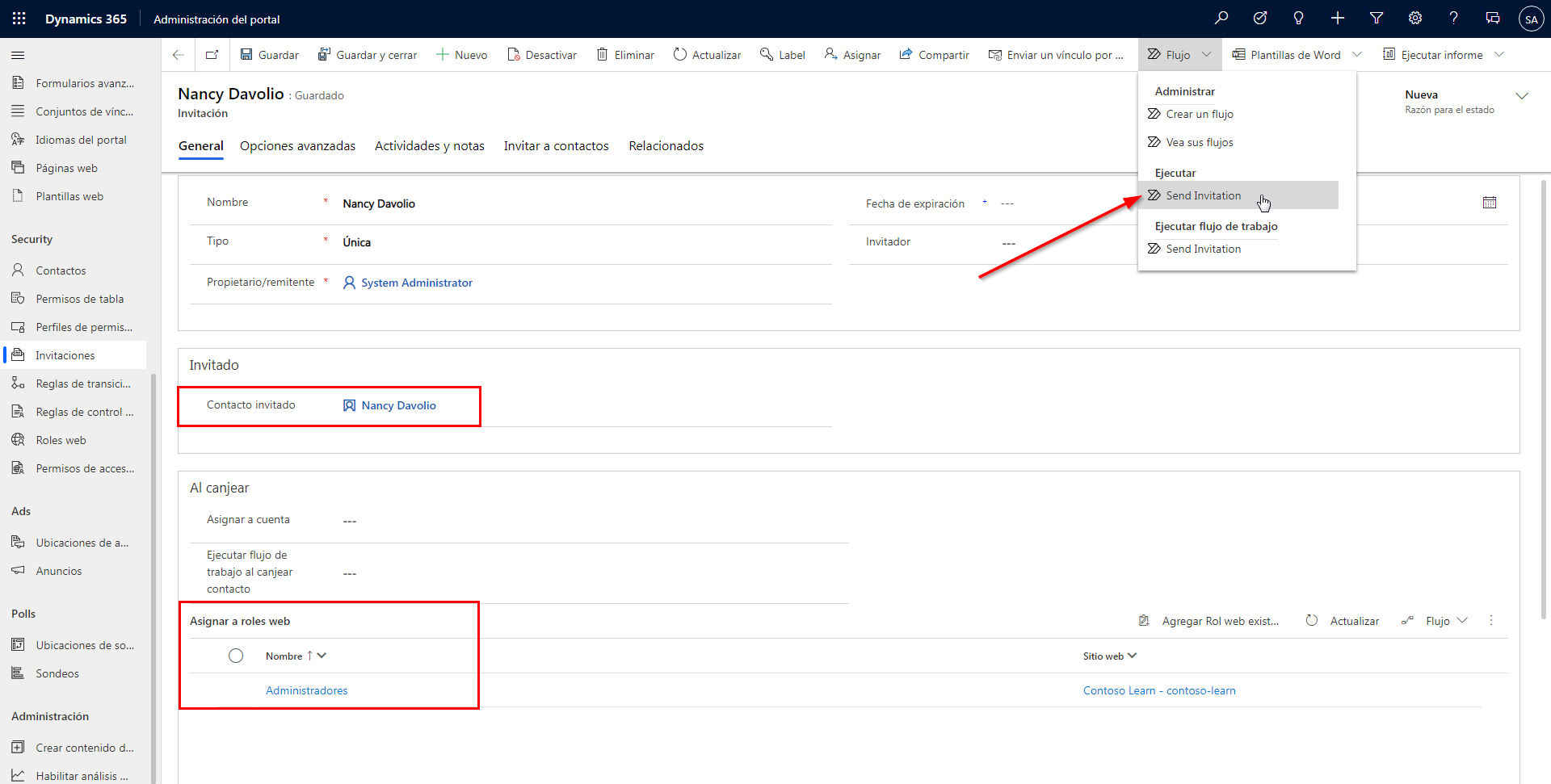Open the assistant lightbulb icon
Image resolution: width=1551 pixels, height=784 pixels.
[1299, 19]
